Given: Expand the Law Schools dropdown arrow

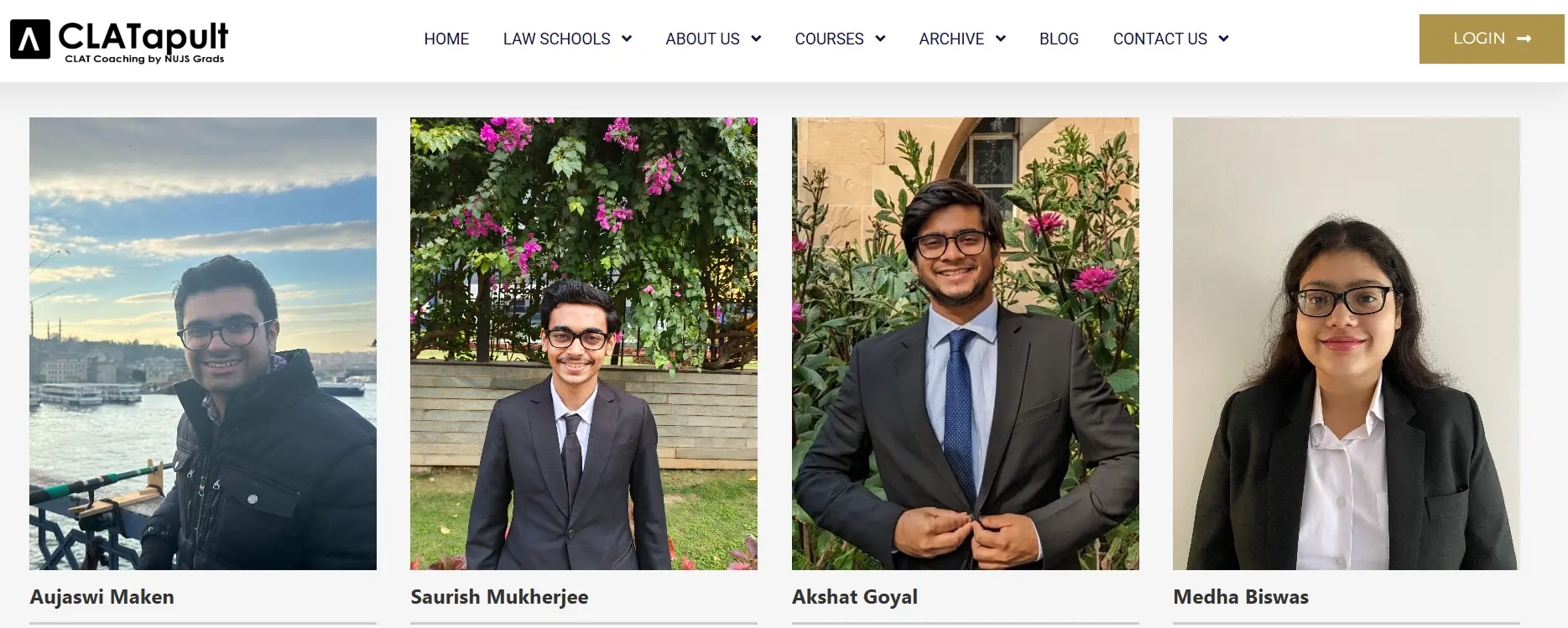Looking at the screenshot, I should pos(627,39).
